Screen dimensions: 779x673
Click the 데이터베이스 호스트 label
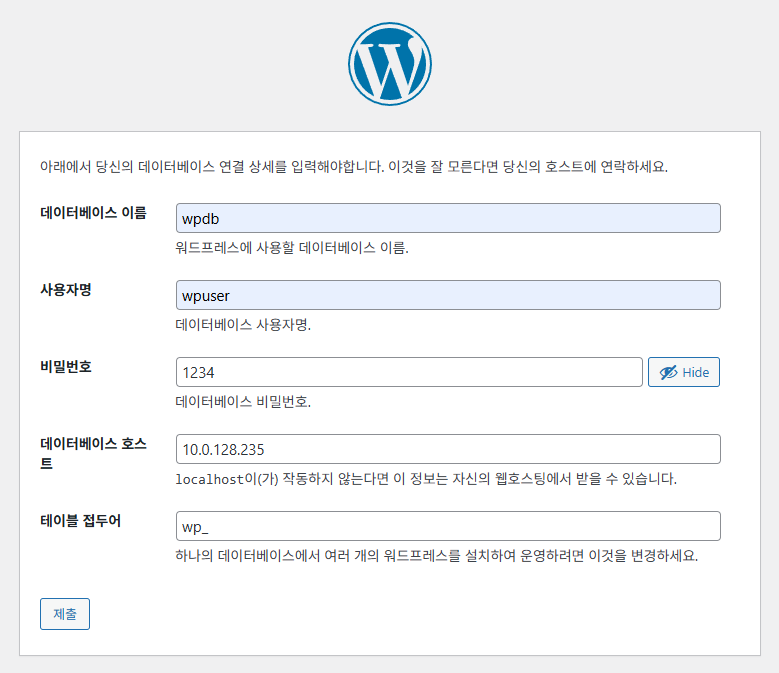(93, 453)
